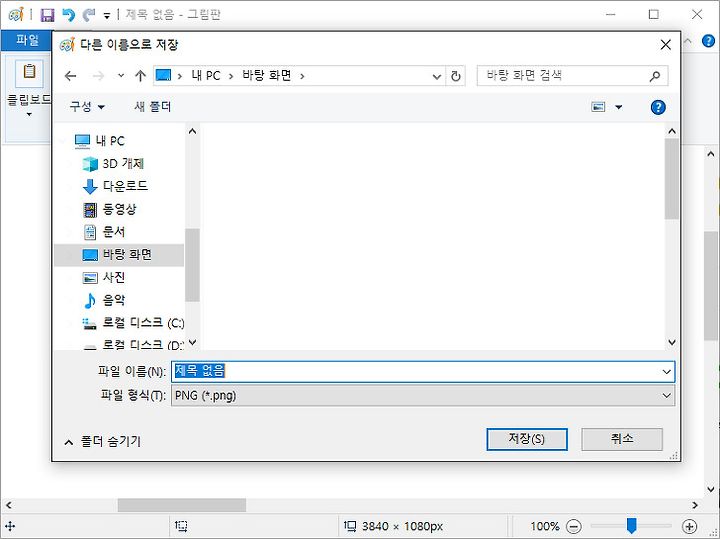The image size is (720, 539).
Task: Click Paint vertical scrollbar down arrow
Action: tap(711, 489)
